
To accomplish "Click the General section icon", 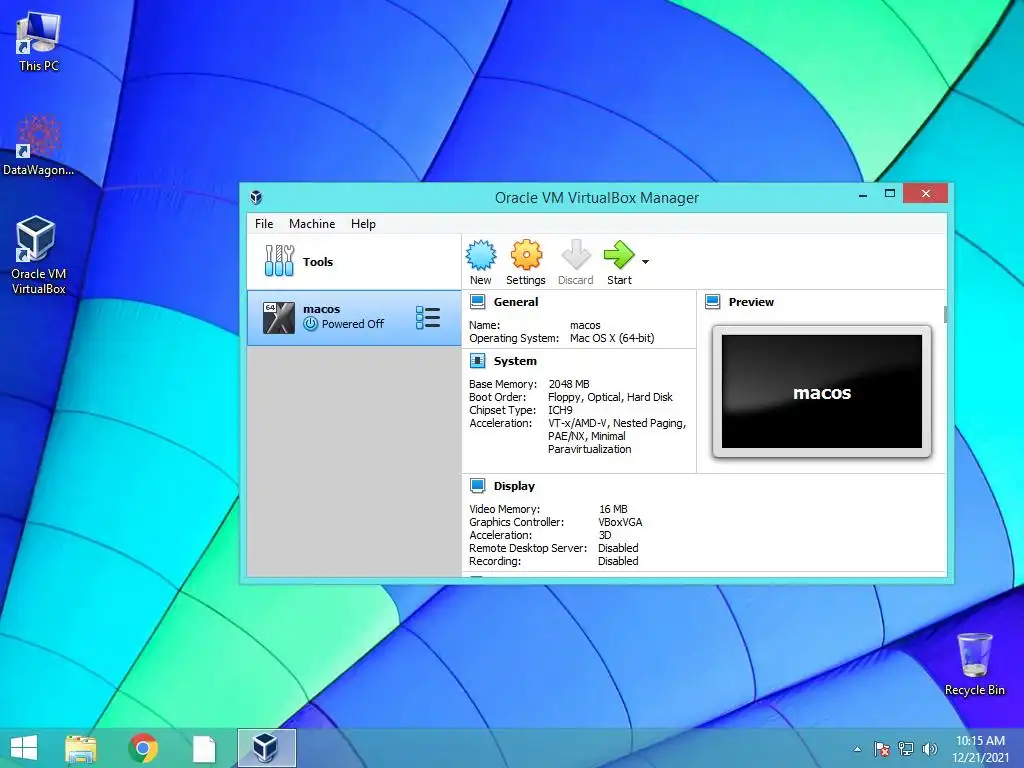I will tap(477, 302).
